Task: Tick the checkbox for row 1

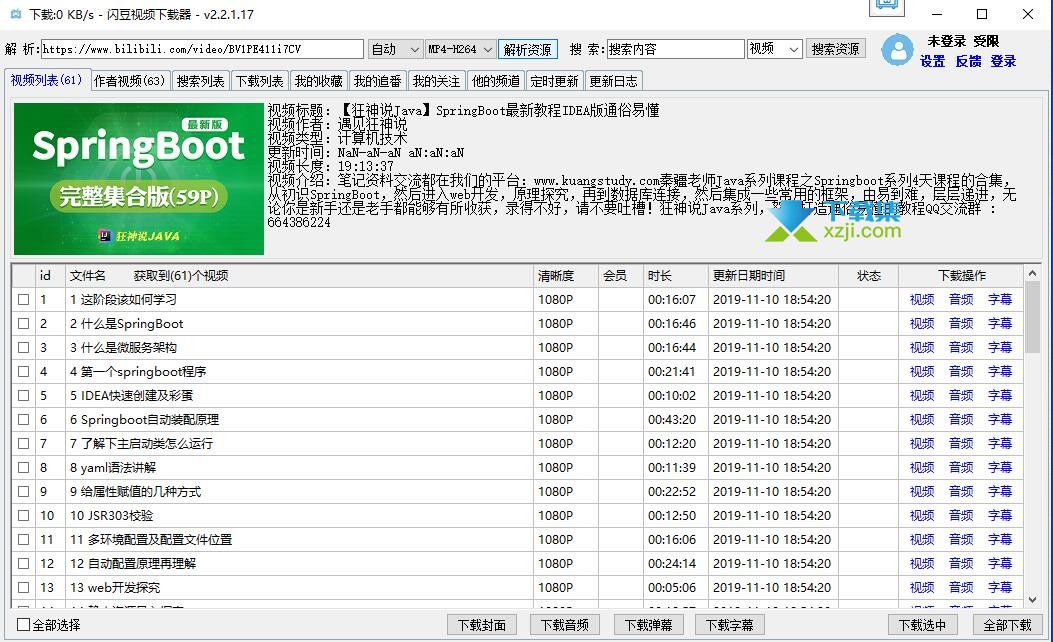Action: coord(24,300)
